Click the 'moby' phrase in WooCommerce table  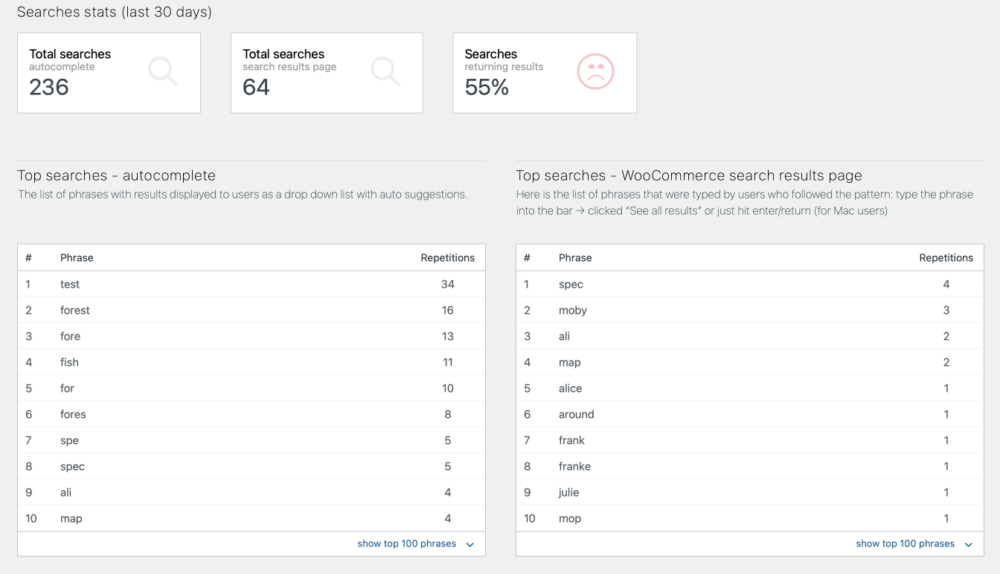pos(572,310)
